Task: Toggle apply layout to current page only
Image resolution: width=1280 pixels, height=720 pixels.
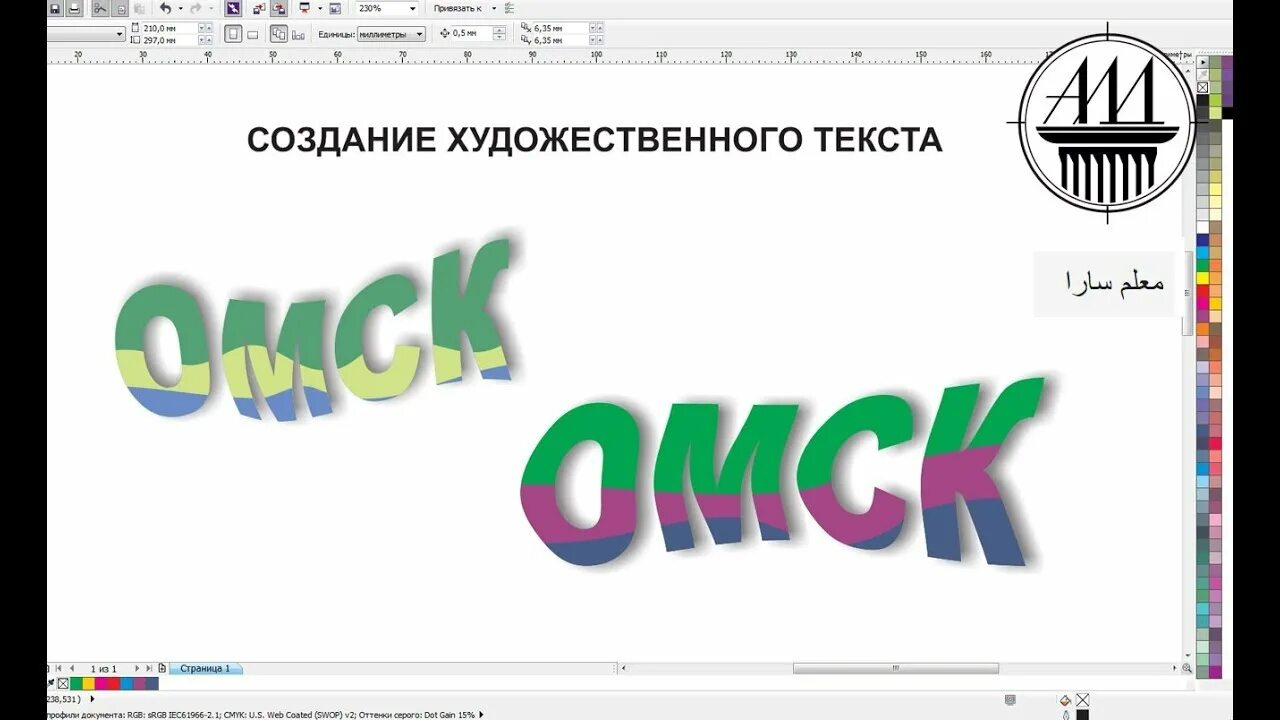Action: (298, 34)
